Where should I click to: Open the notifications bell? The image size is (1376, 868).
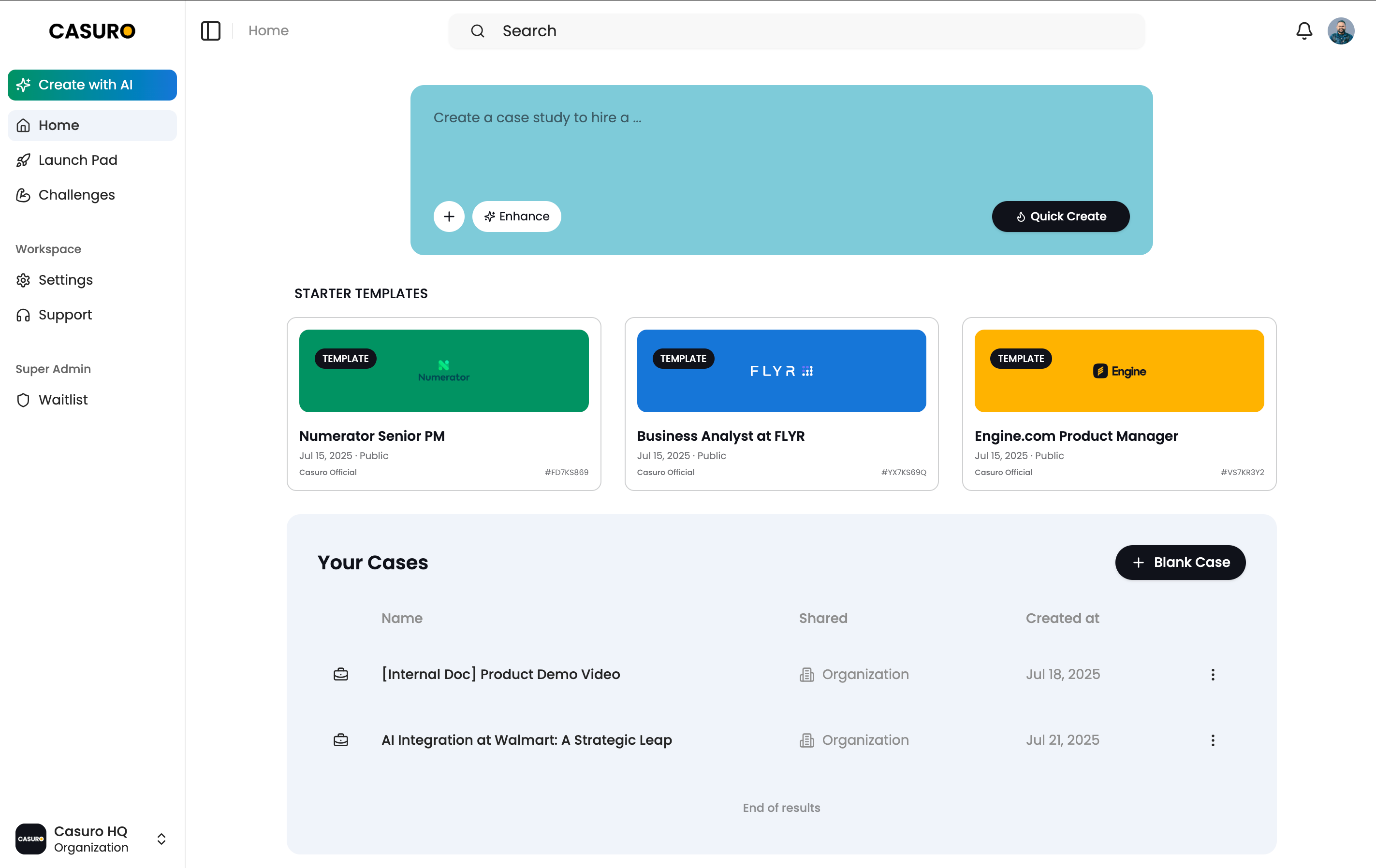(1303, 31)
